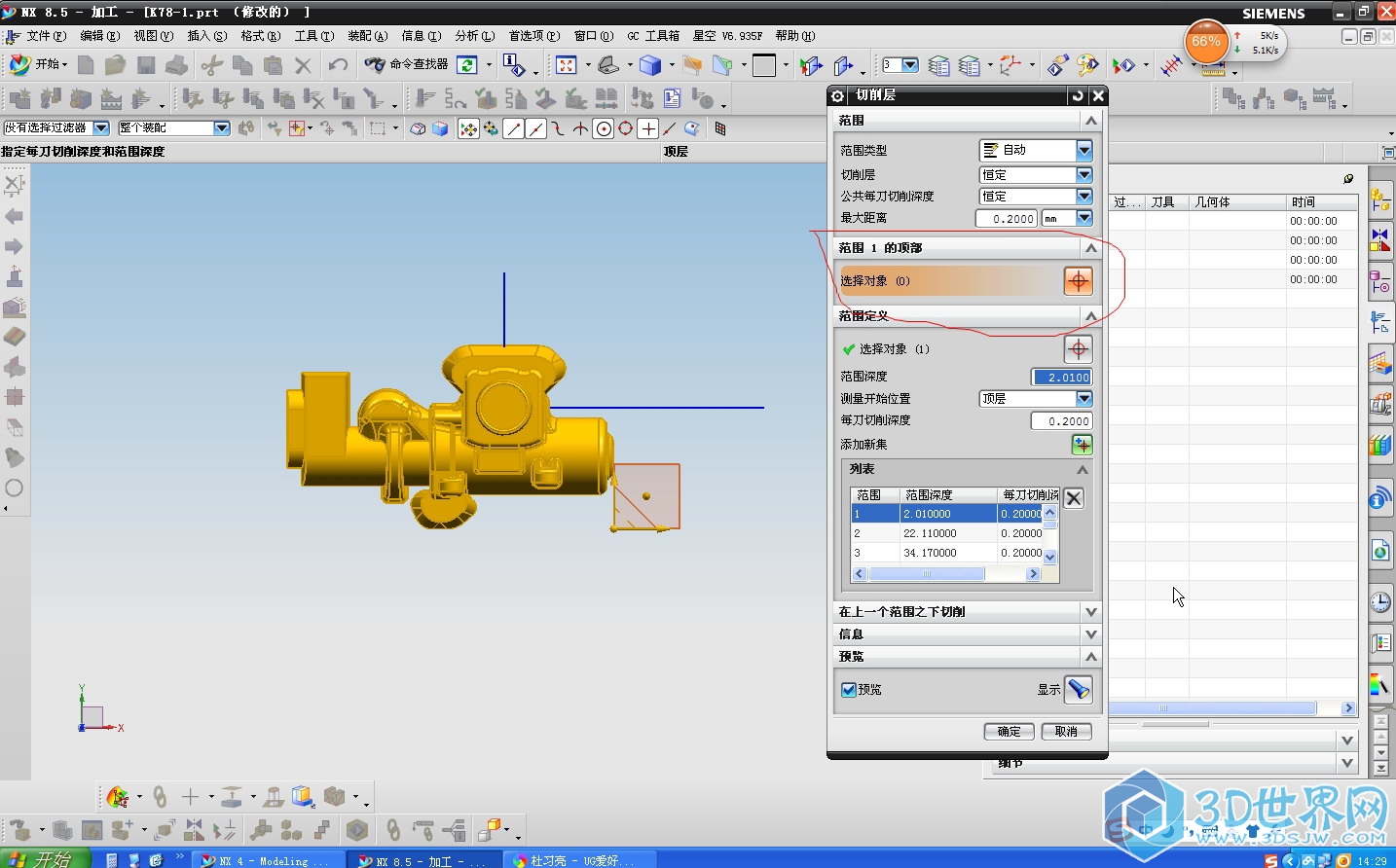Open the 公共每刀切削深度 dropdown
Image resolution: width=1396 pixels, height=868 pixels.
click(1084, 197)
